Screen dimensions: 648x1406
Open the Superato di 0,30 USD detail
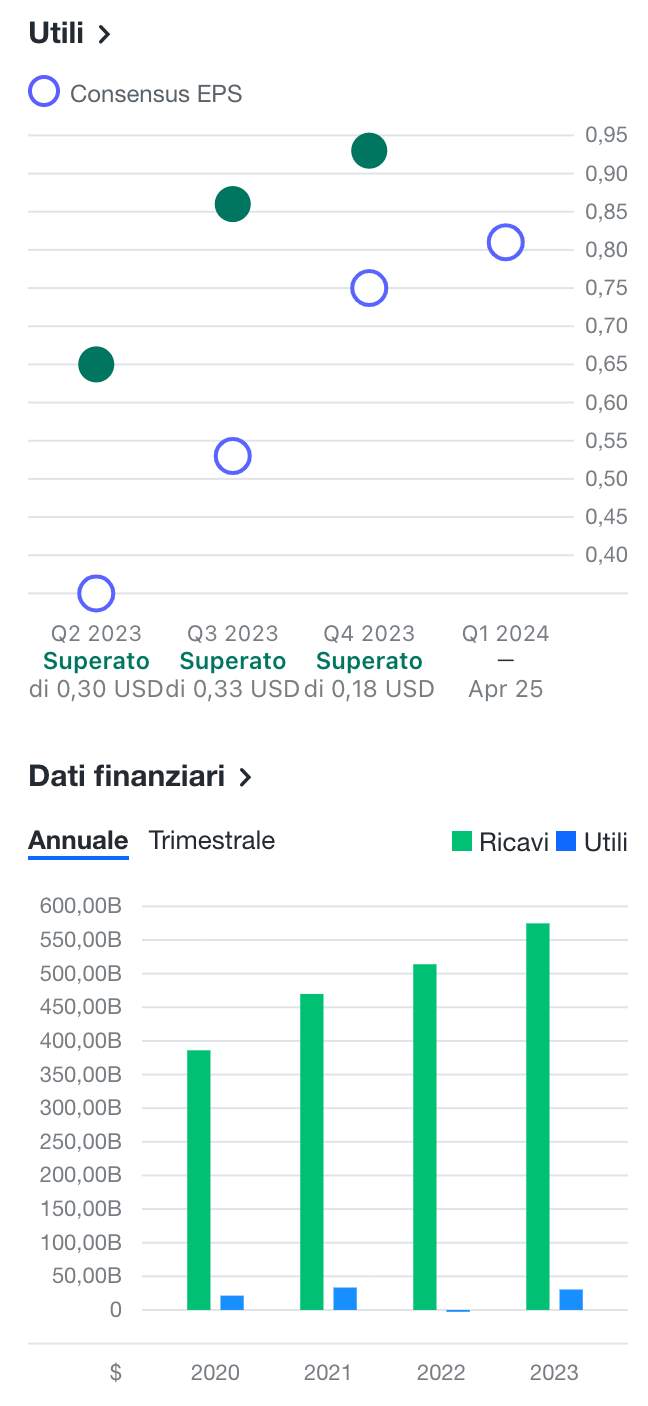[x=95, y=674]
